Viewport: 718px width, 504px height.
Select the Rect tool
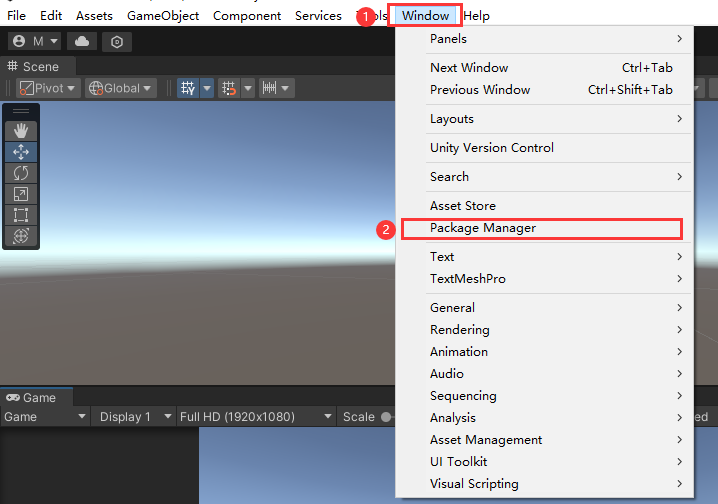click(x=21, y=215)
